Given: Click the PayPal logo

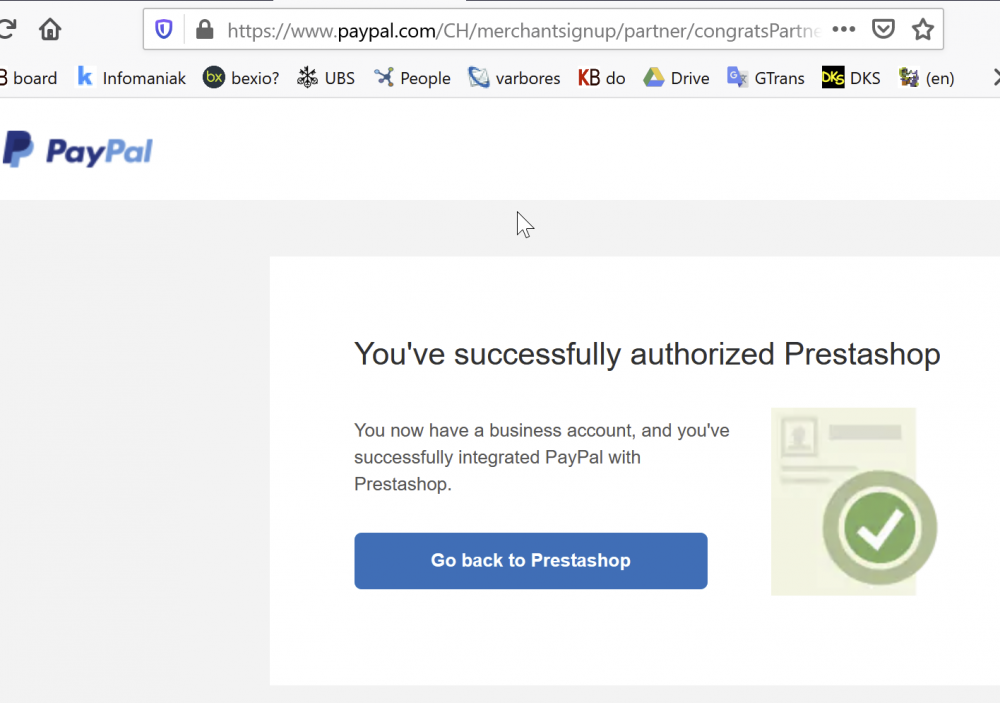Looking at the screenshot, I should 78,148.
